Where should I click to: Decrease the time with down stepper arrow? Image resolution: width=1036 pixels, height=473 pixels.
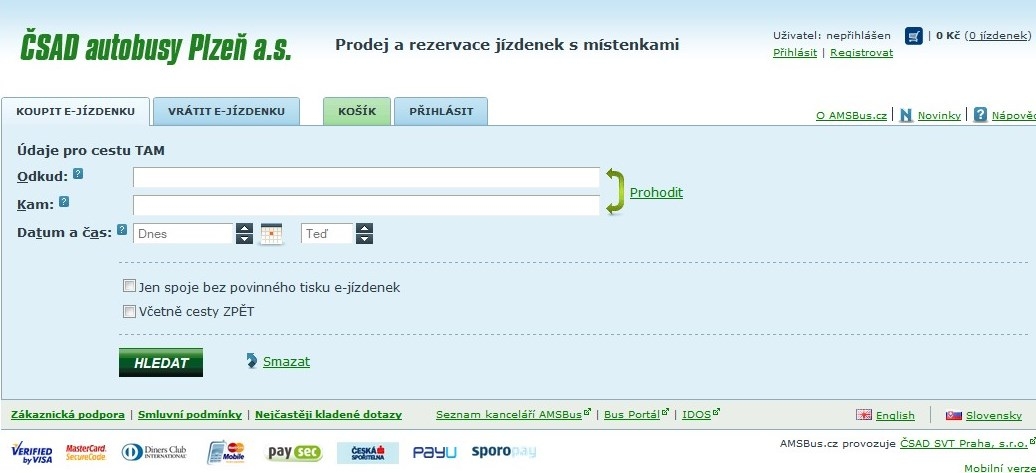coord(364,238)
